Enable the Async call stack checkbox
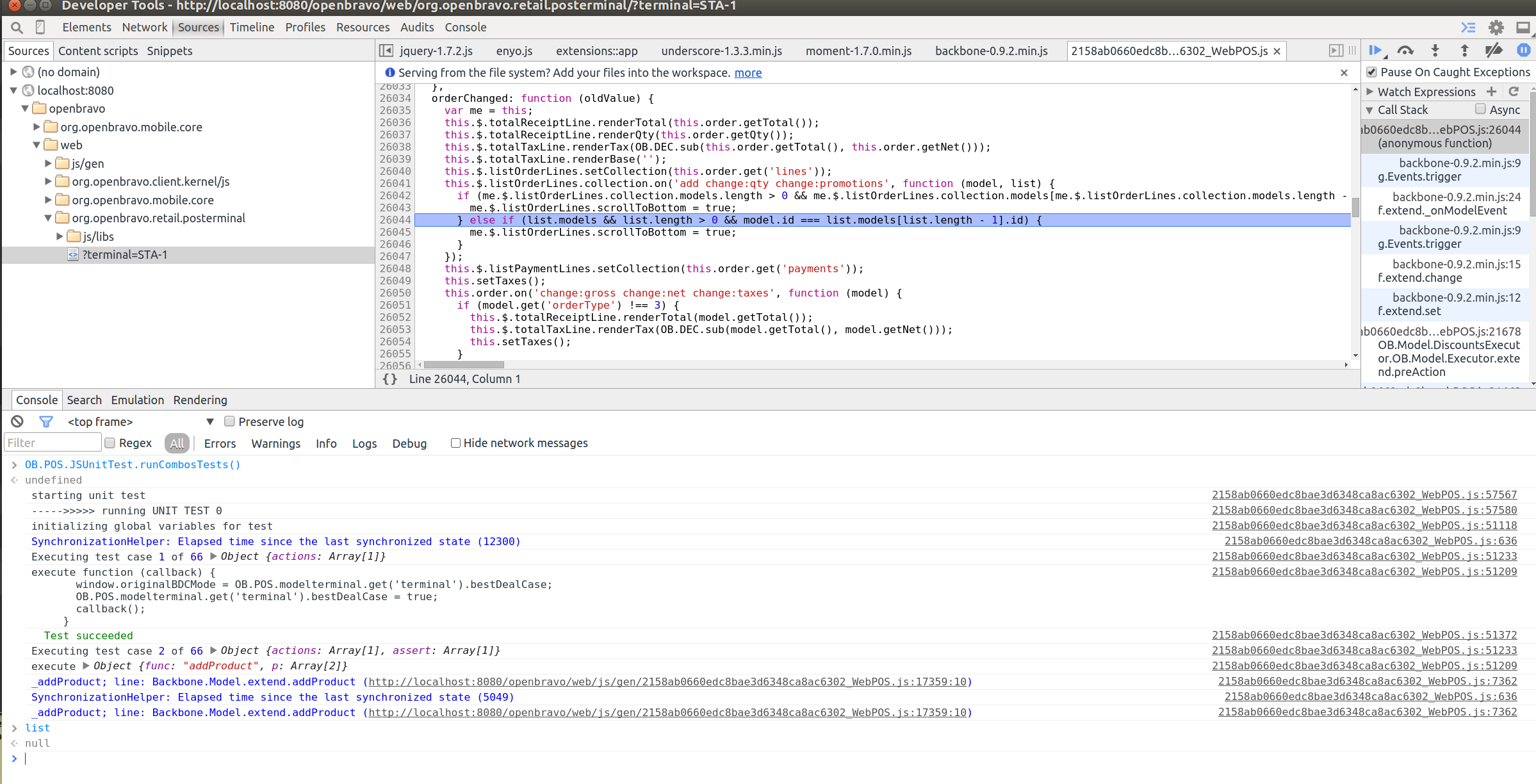Image resolution: width=1536 pixels, height=784 pixels. (1480, 110)
